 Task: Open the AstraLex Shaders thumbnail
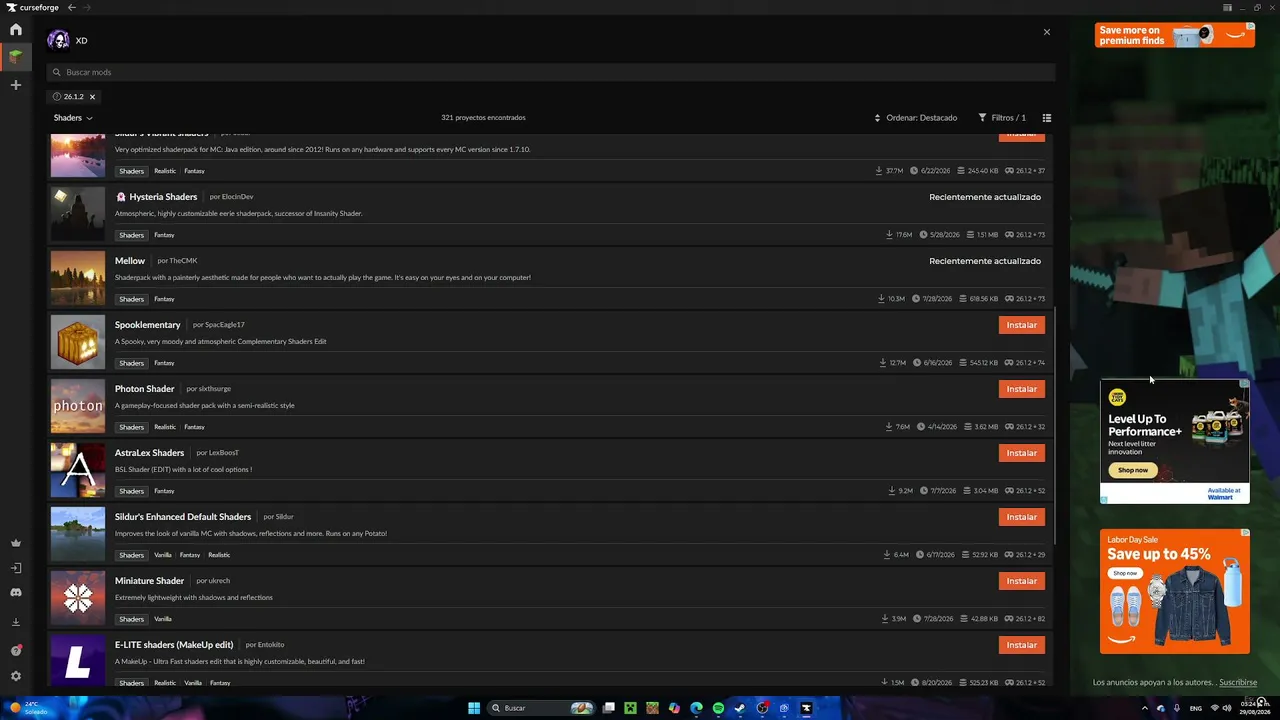(78, 469)
